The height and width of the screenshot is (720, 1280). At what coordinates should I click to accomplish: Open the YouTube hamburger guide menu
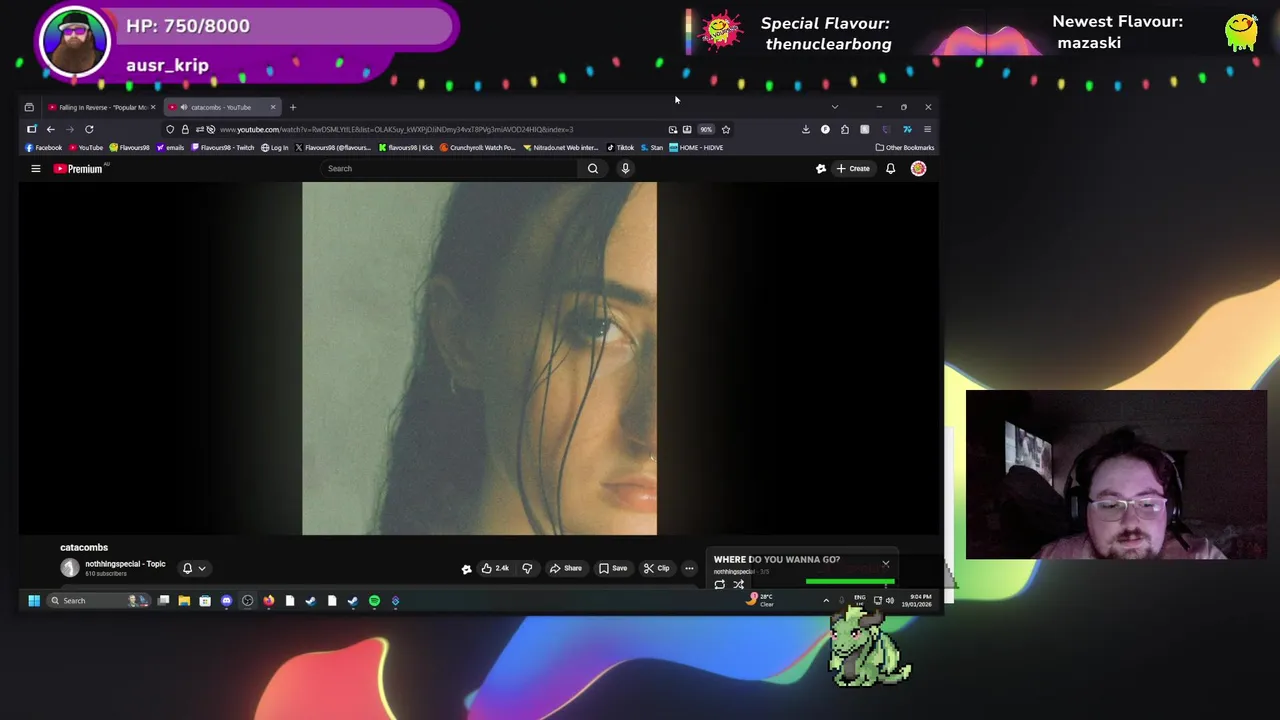tap(35, 169)
